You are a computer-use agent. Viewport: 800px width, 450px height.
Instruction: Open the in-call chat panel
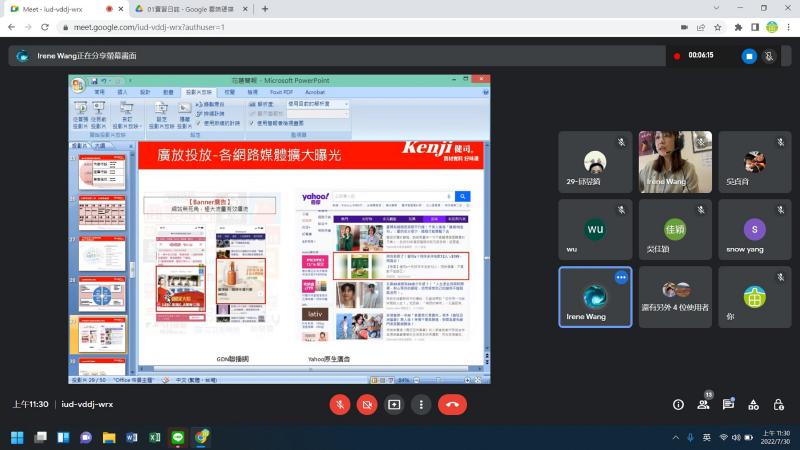(x=728, y=404)
